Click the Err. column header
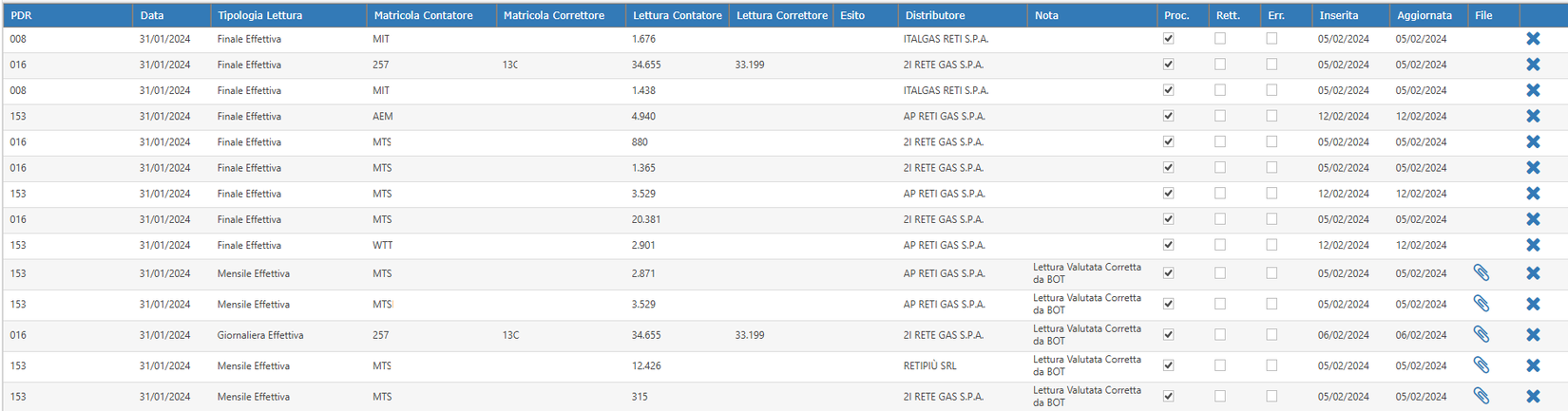The image size is (1568, 411). 1276,15
